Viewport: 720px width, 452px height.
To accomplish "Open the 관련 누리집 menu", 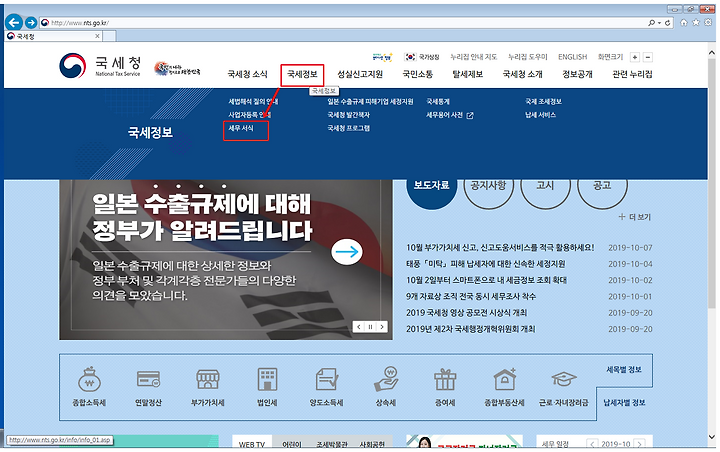I will tap(632, 74).
